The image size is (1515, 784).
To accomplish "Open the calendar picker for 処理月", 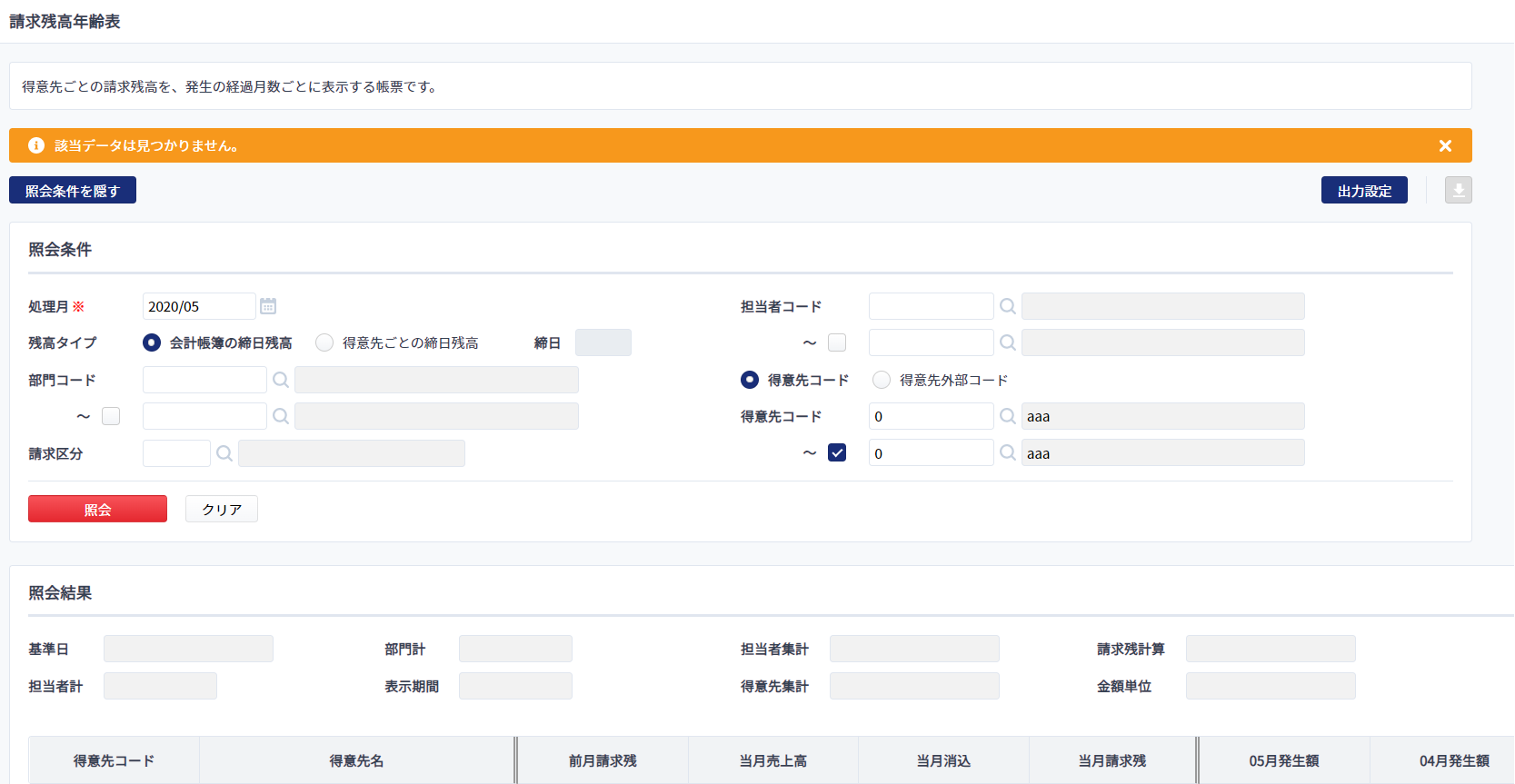I will tap(268, 306).
